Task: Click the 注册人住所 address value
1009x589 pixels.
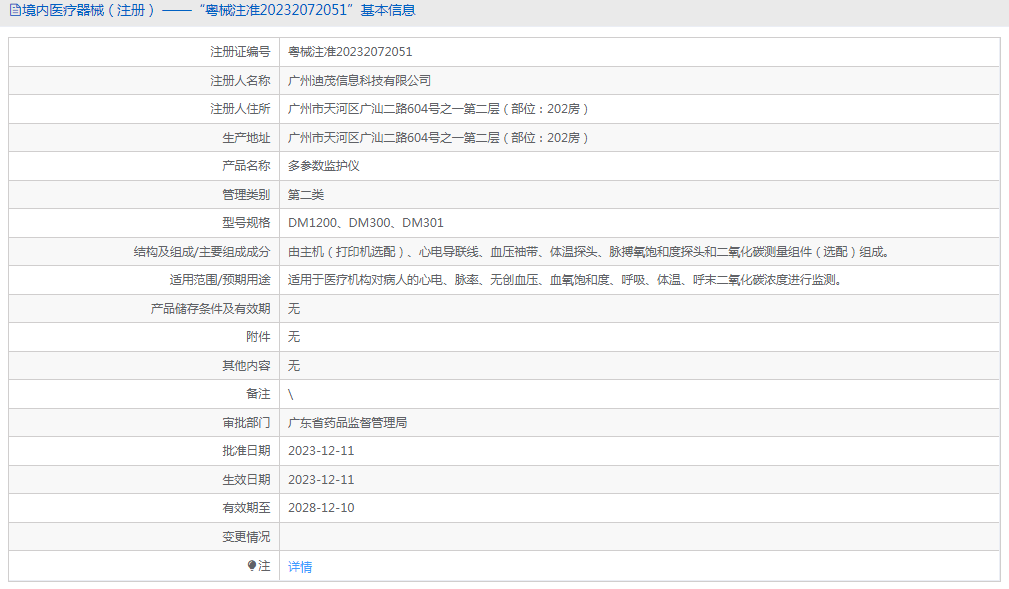Action: [x=438, y=109]
